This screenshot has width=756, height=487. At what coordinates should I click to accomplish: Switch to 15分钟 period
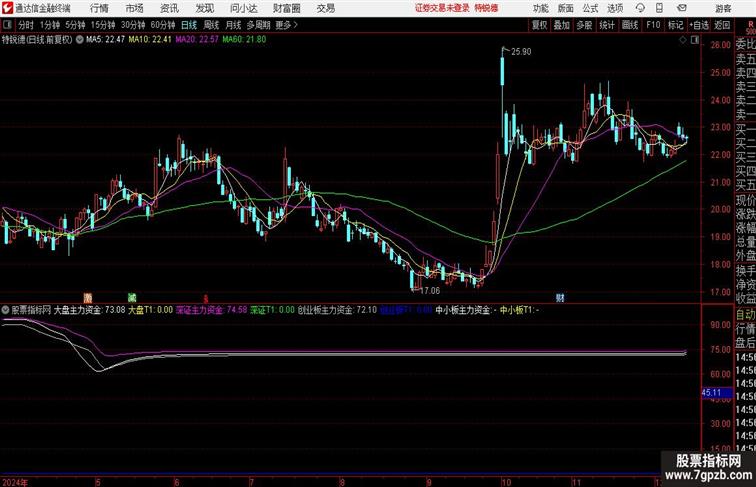tap(103, 25)
